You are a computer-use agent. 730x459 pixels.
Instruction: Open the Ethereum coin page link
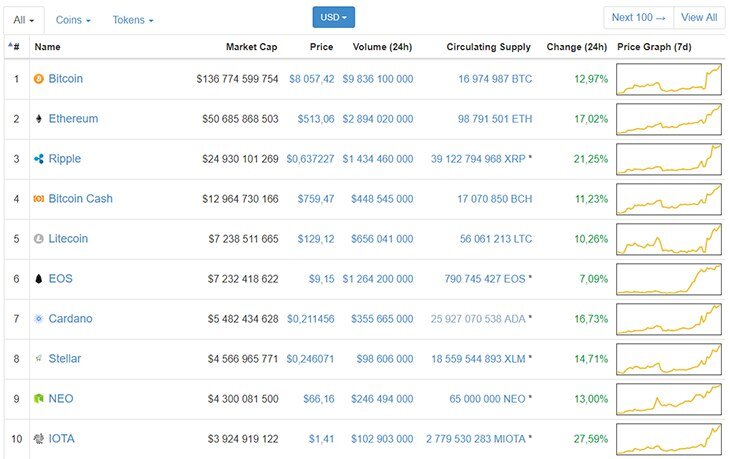coord(73,119)
